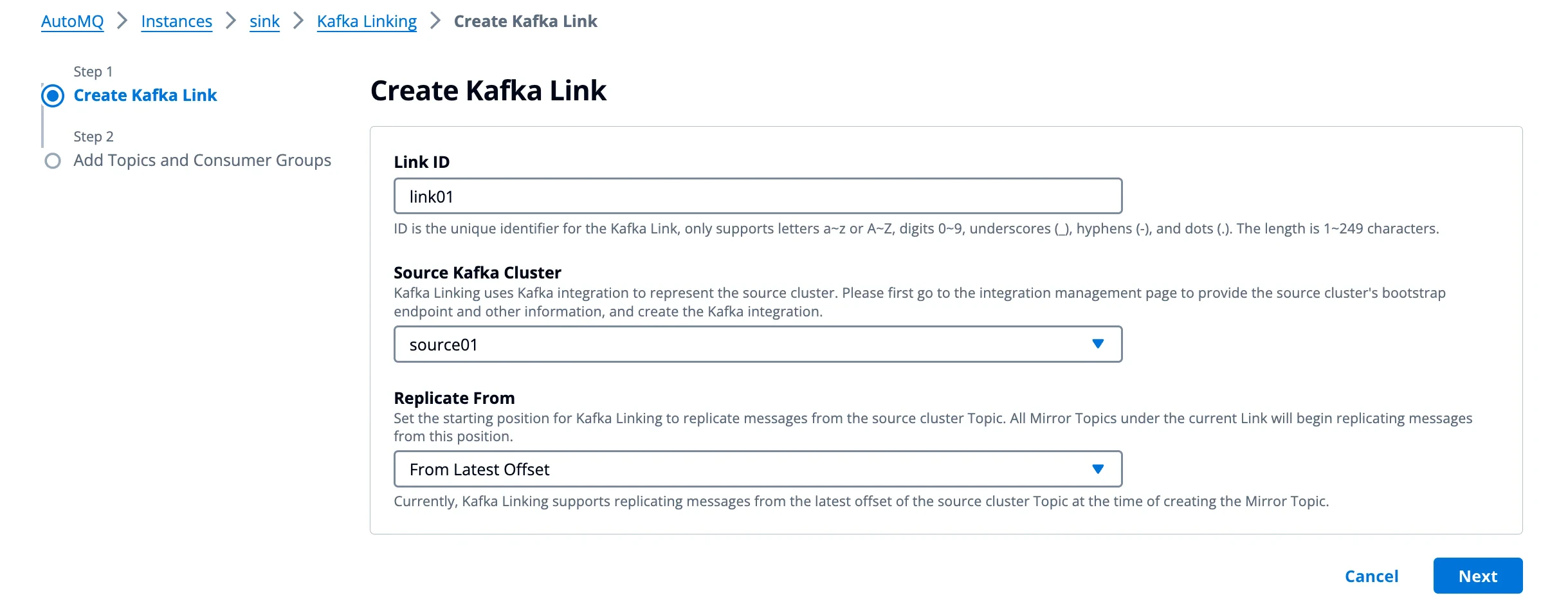
Task: Click the chevron separator after sink
Action: [x=297, y=21]
